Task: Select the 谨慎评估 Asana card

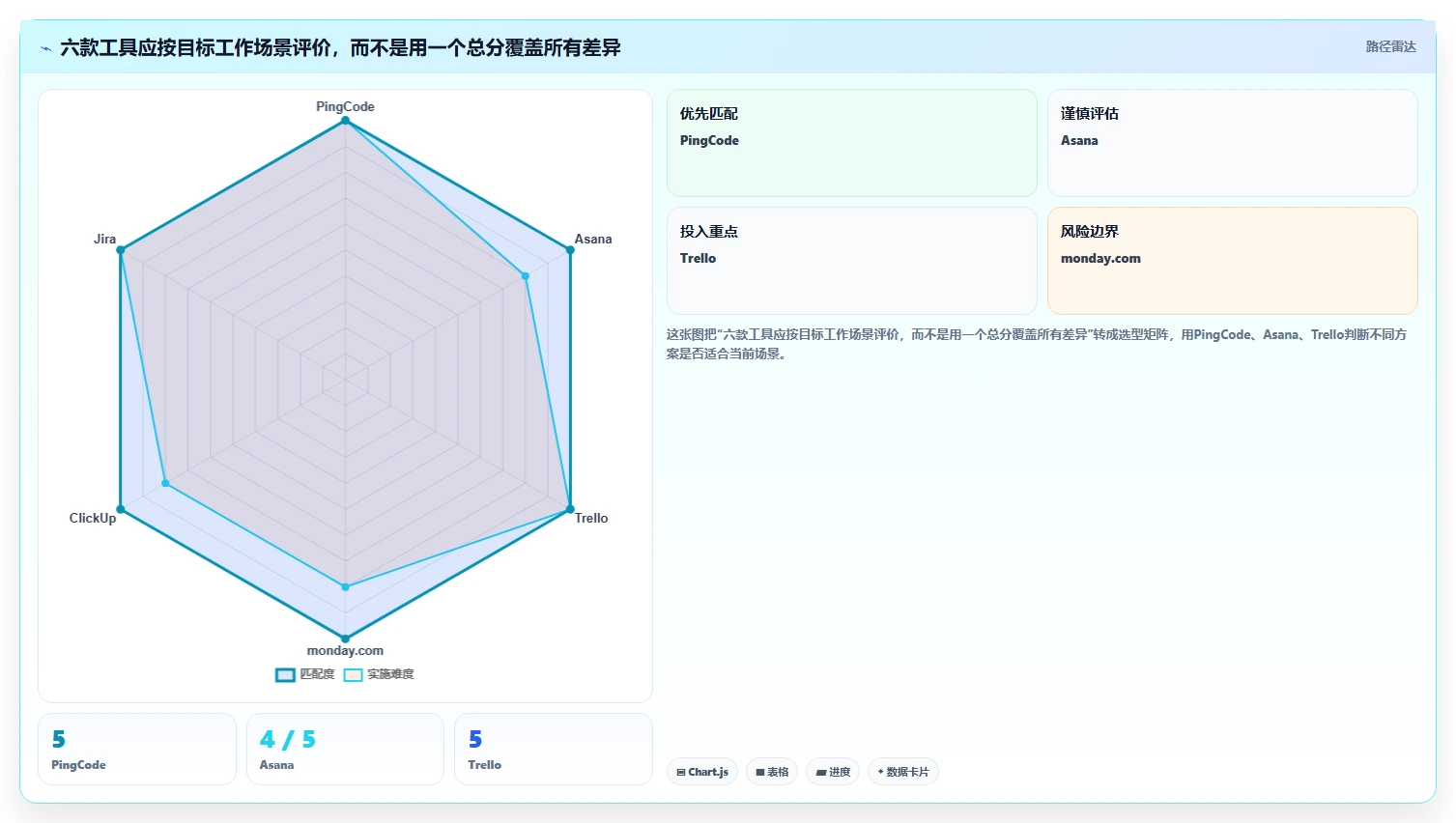Action: 1232,143
